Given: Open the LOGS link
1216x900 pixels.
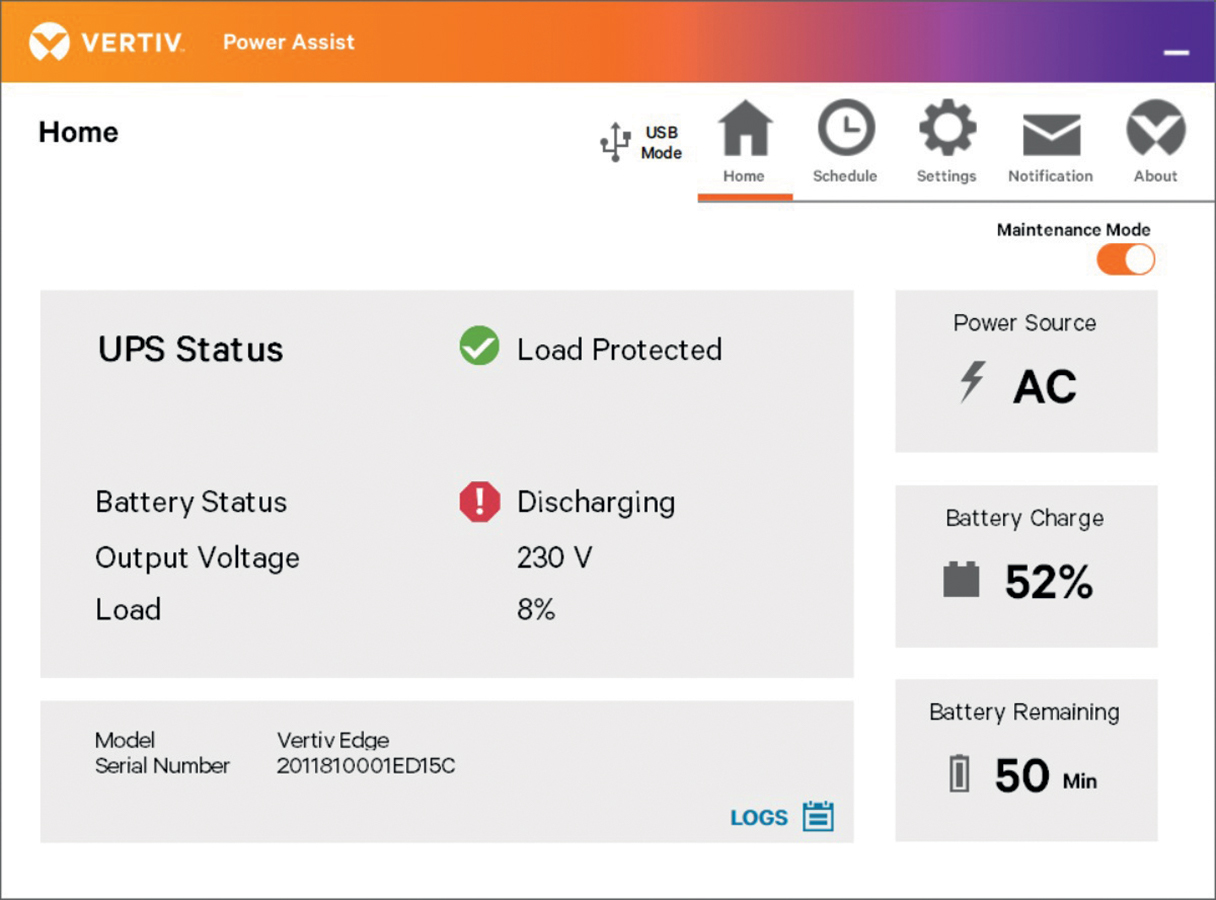Looking at the screenshot, I should coord(759,818).
